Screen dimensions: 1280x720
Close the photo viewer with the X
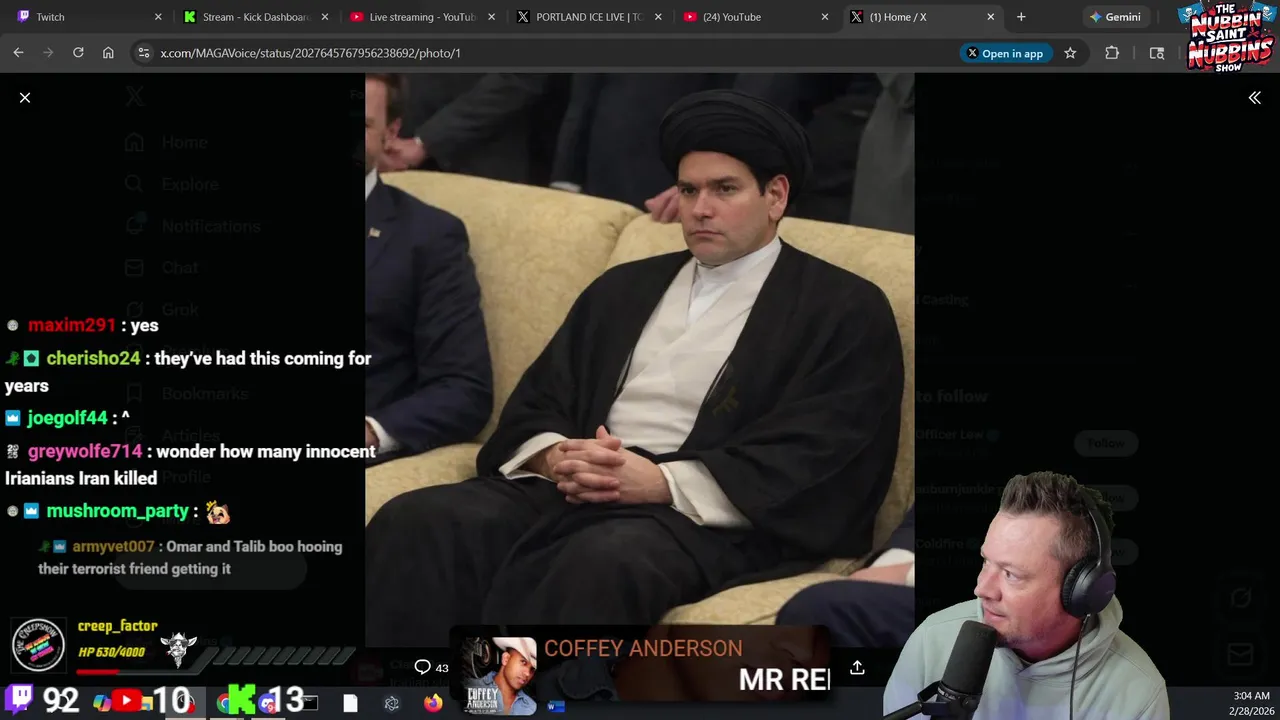click(25, 98)
